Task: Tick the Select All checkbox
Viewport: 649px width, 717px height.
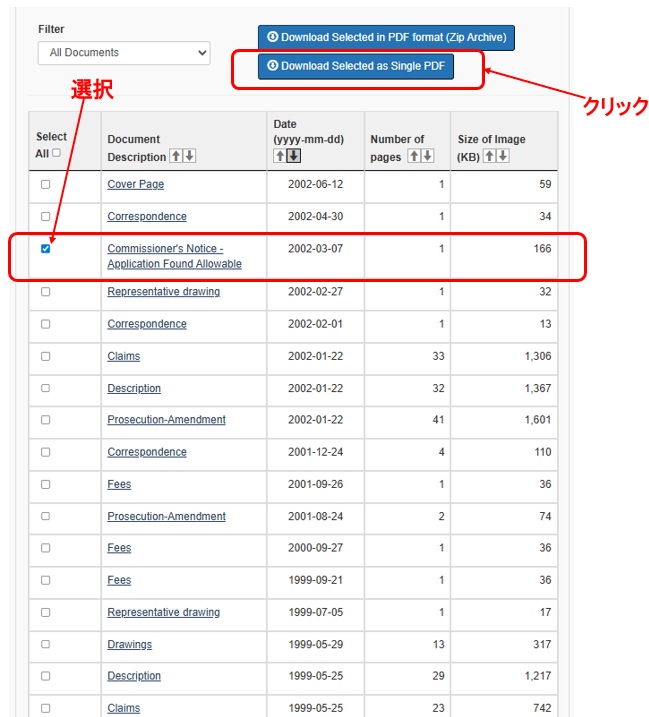Action: [x=56, y=153]
